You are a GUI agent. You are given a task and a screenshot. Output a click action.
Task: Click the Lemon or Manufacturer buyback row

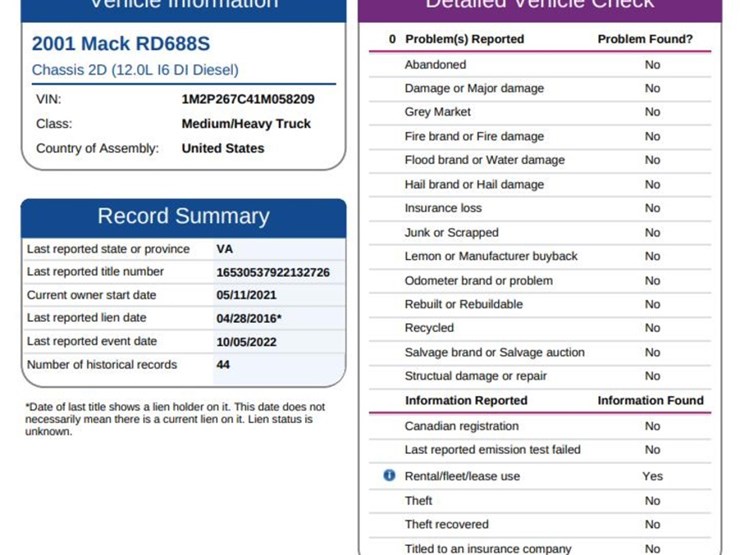491,256
